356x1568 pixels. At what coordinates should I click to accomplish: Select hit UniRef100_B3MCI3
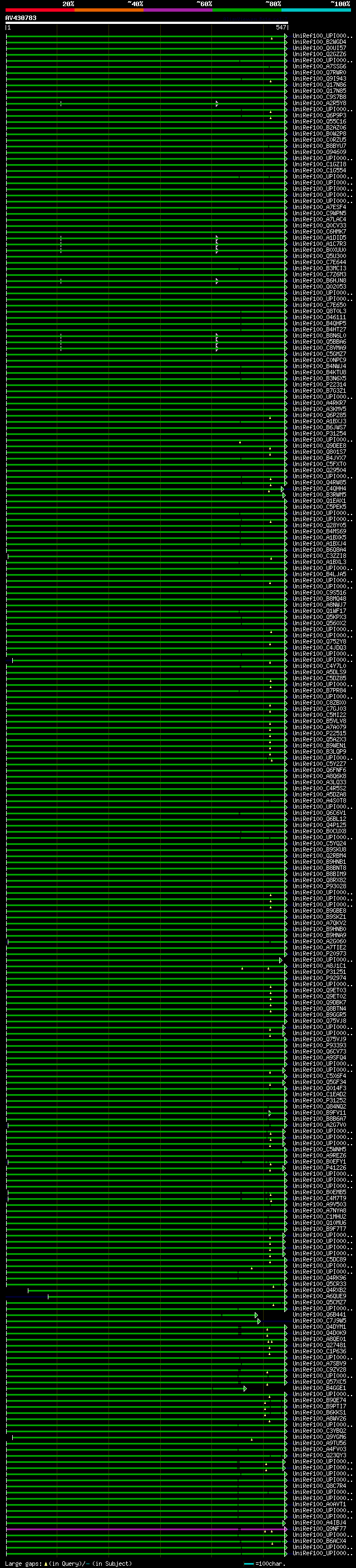pos(319,269)
